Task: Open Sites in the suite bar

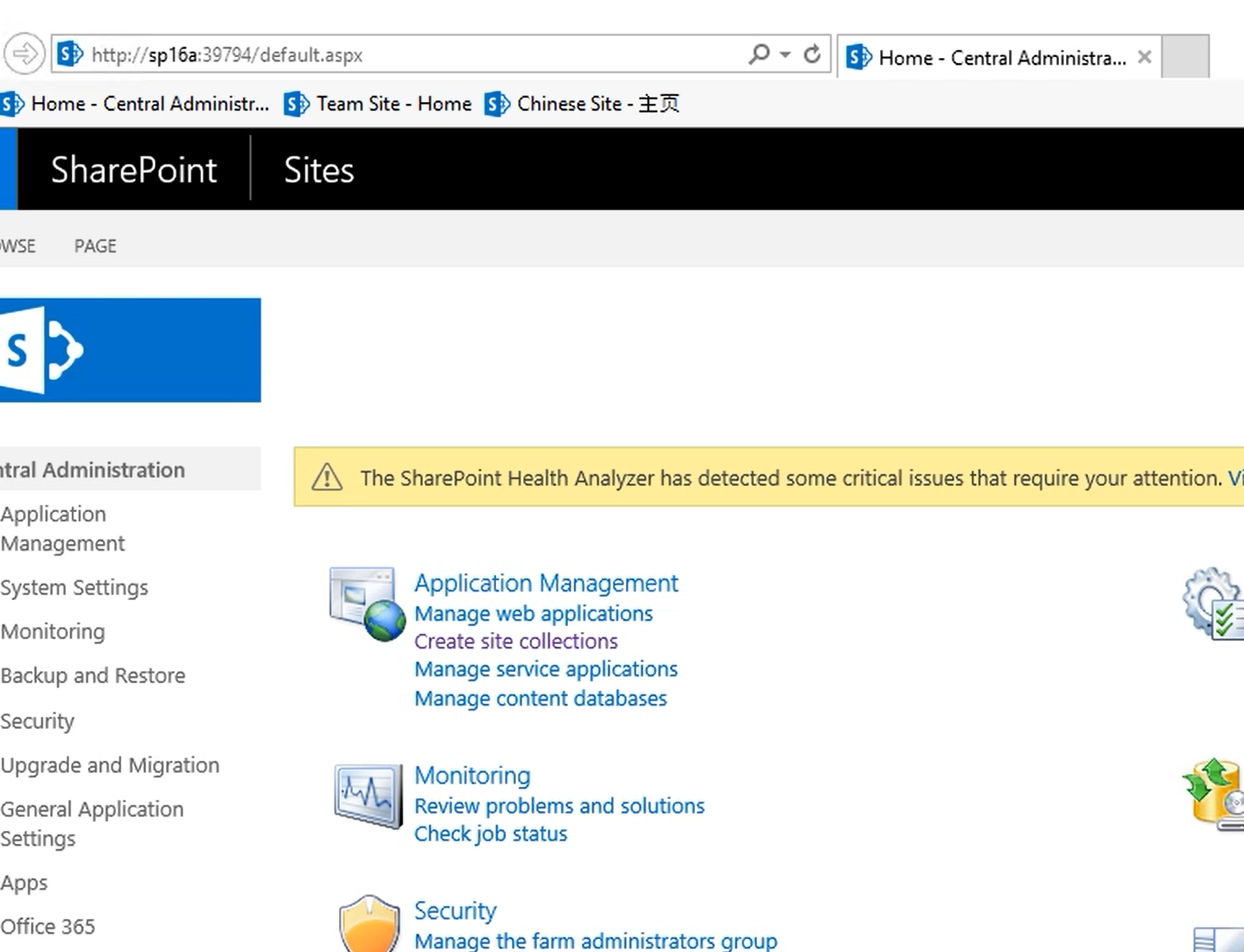Action: tap(319, 169)
